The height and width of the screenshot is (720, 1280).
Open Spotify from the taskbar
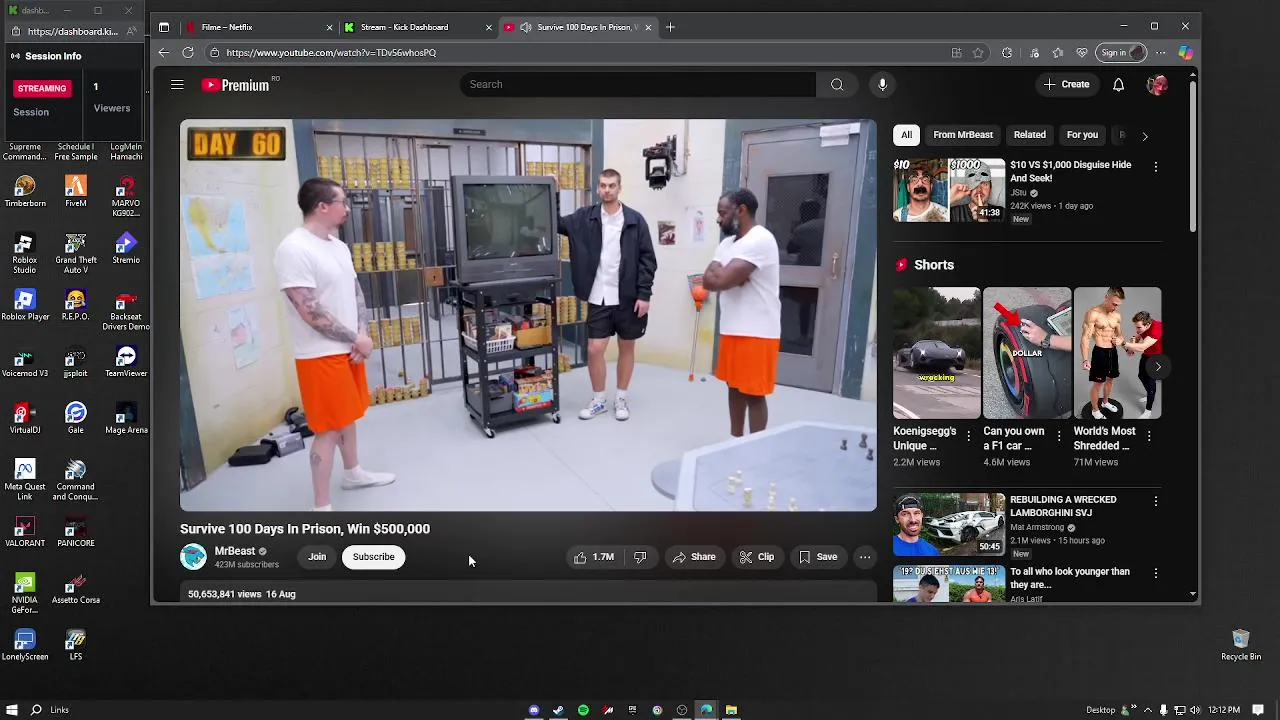coord(583,710)
